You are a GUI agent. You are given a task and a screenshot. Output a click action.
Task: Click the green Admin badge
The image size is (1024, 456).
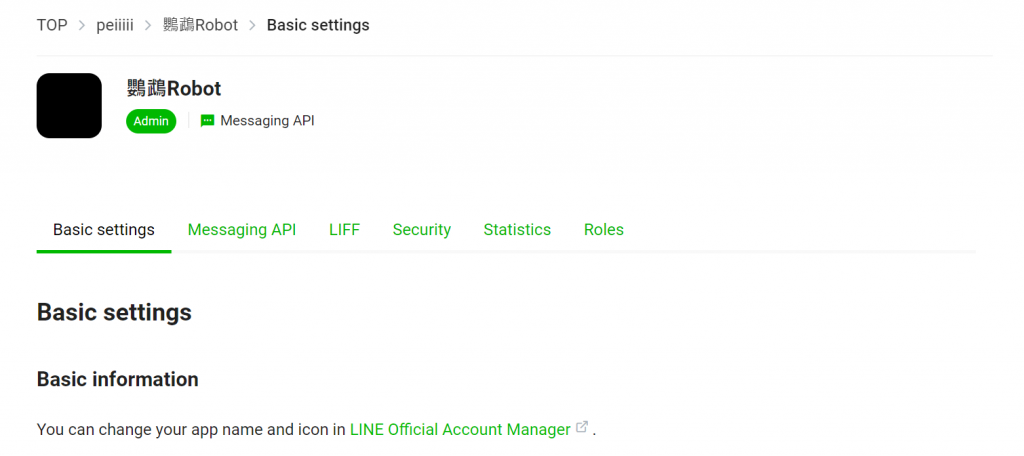coord(151,121)
